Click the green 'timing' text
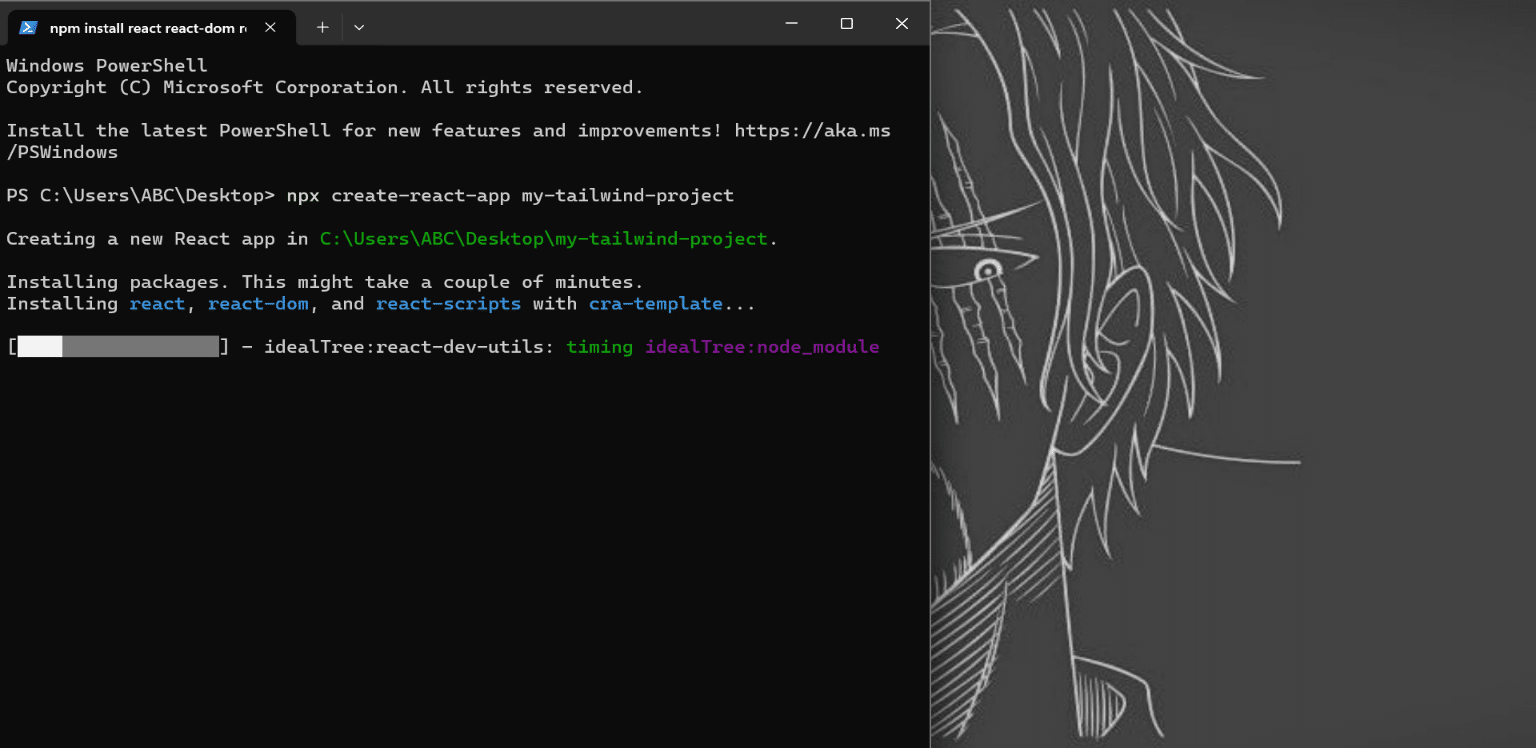This screenshot has height=748, width=1536. [x=599, y=347]
